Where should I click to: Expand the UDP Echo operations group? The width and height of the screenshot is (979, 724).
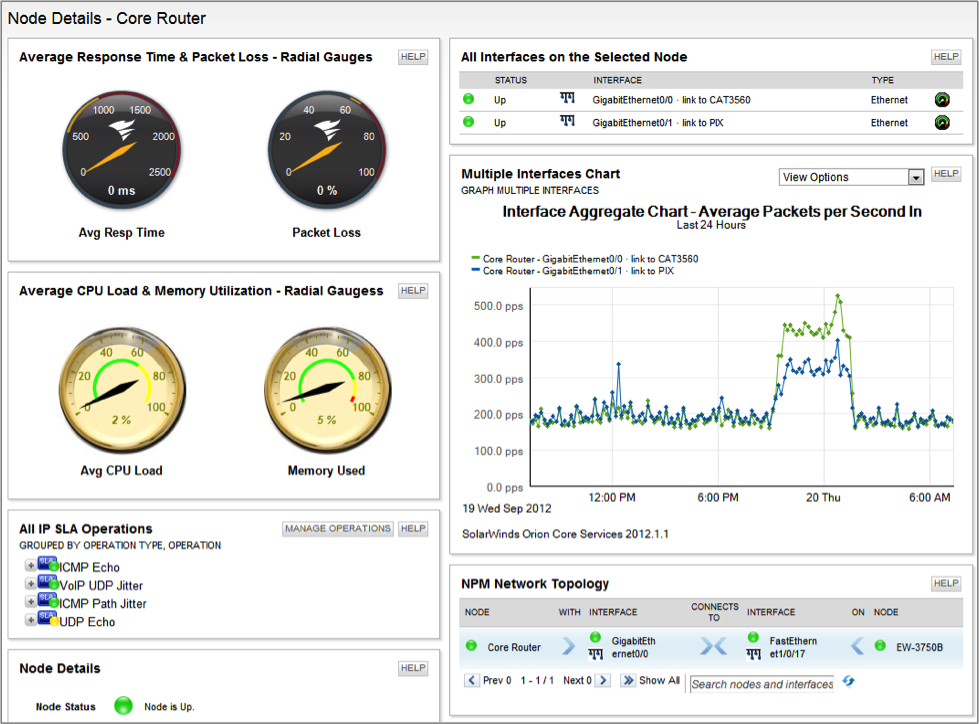pos(30,620)
